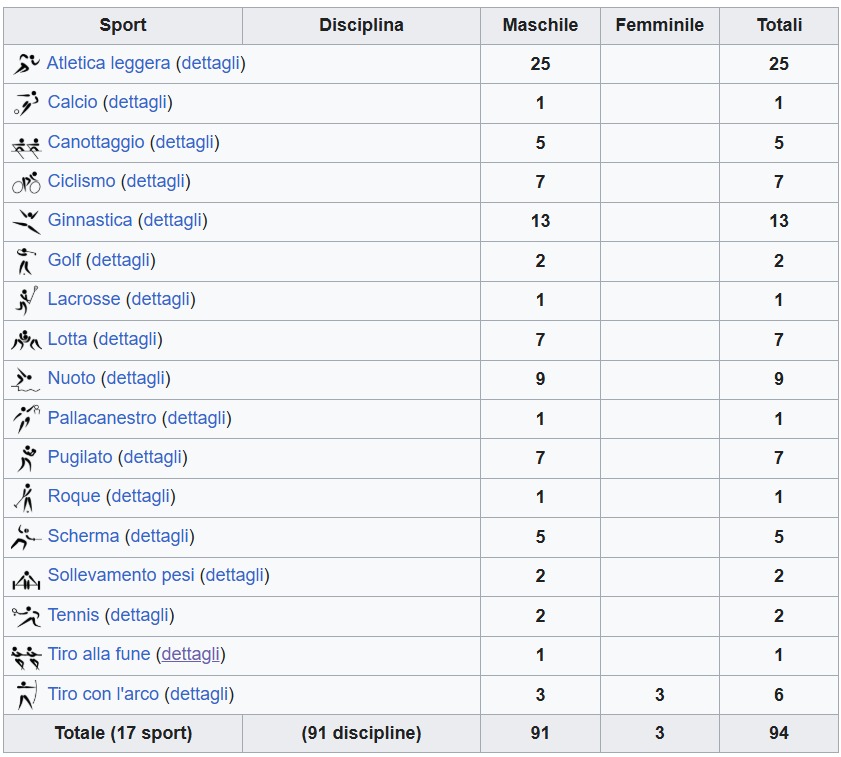This screenshot has height=757, width=841.
Task: Click the cycling (Ciclismo) pictogram
Action: pos(26,182)
